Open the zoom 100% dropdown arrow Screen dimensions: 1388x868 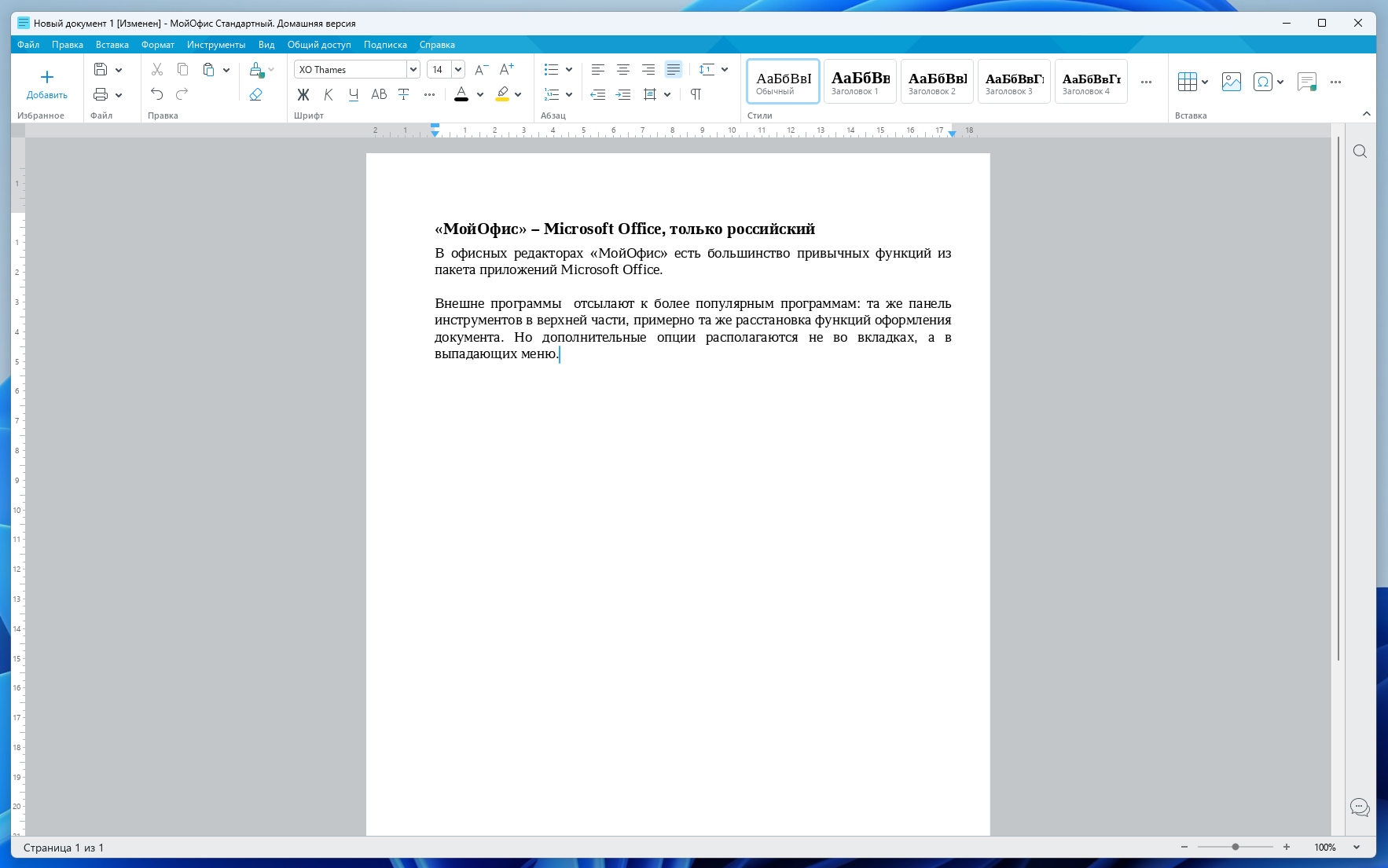1357,847
